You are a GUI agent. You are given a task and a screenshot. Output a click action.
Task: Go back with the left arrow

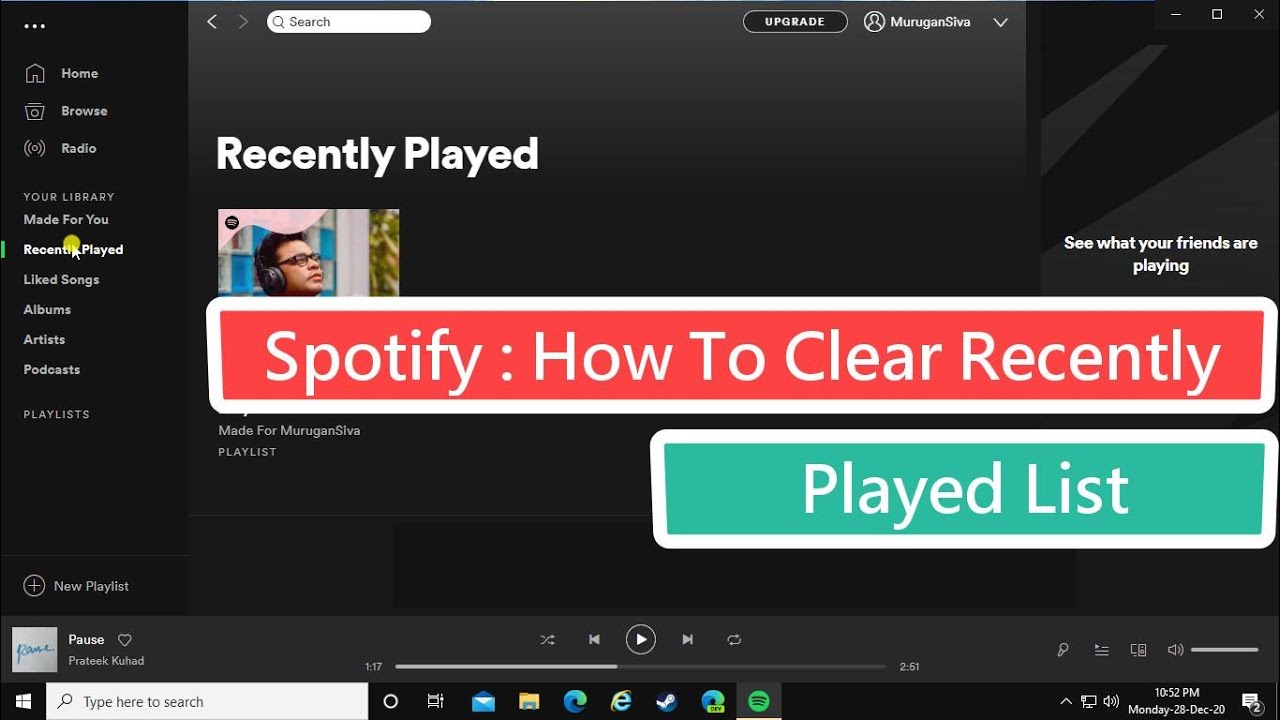[x=212, y=22]
